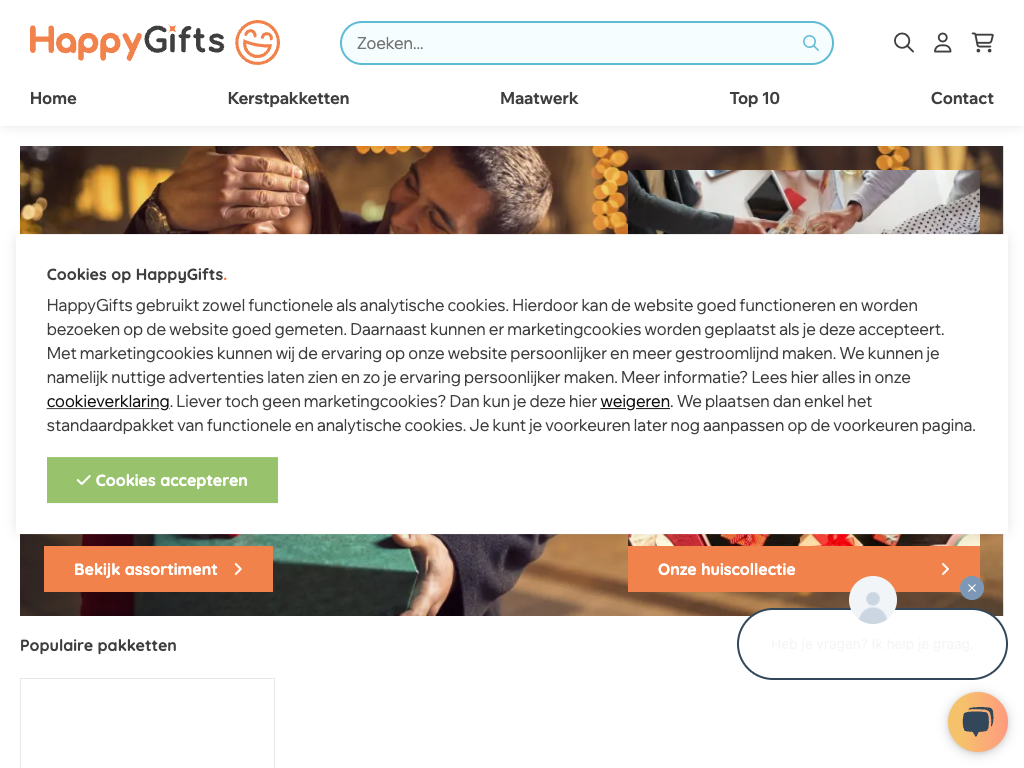This screenshot has height=768, width=1024.
Task: Click the chat message bubble text
Action: pyautogui.click(x=872, y=644)
